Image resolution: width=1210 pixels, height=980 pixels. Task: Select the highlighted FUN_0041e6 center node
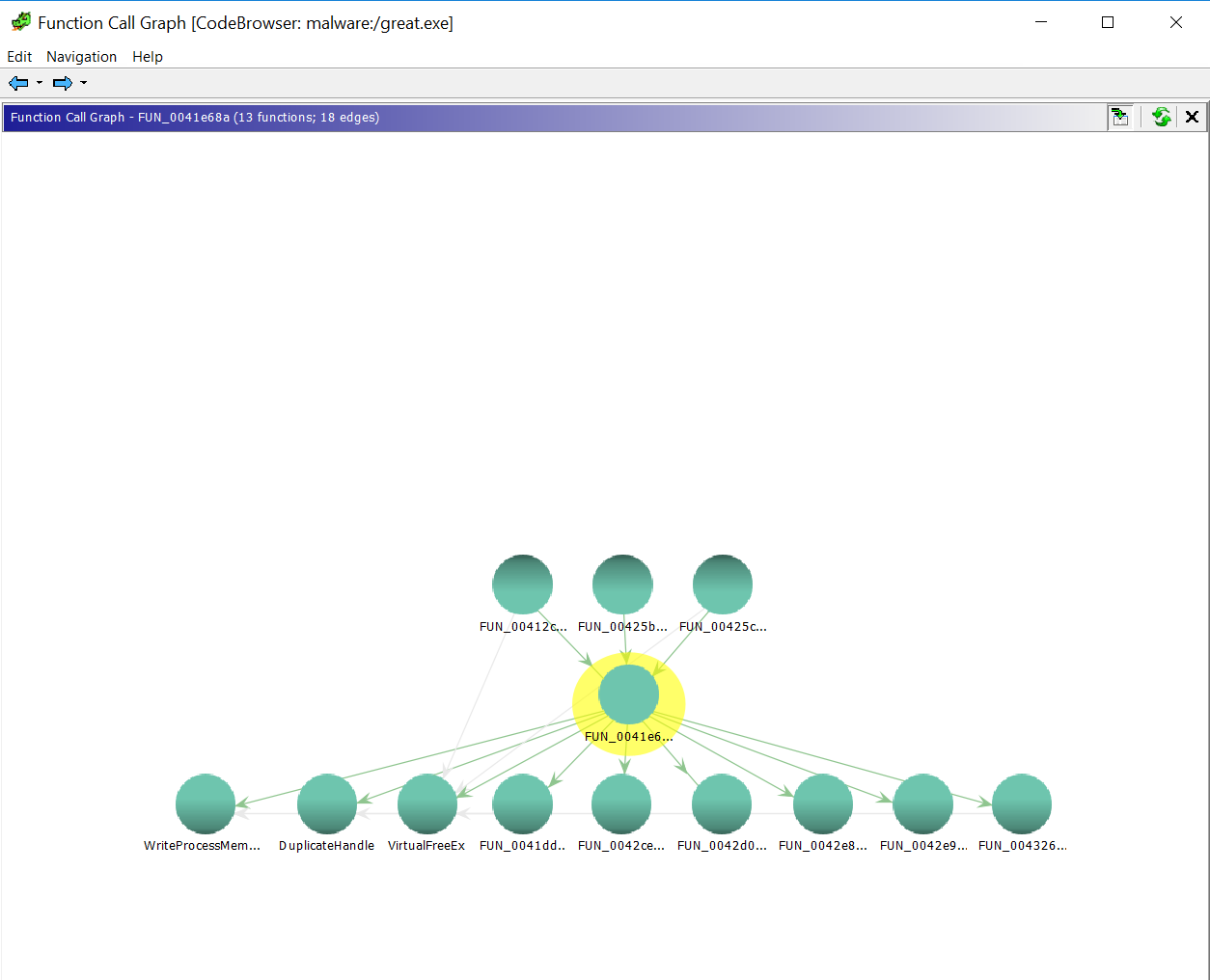coord(628,694)
